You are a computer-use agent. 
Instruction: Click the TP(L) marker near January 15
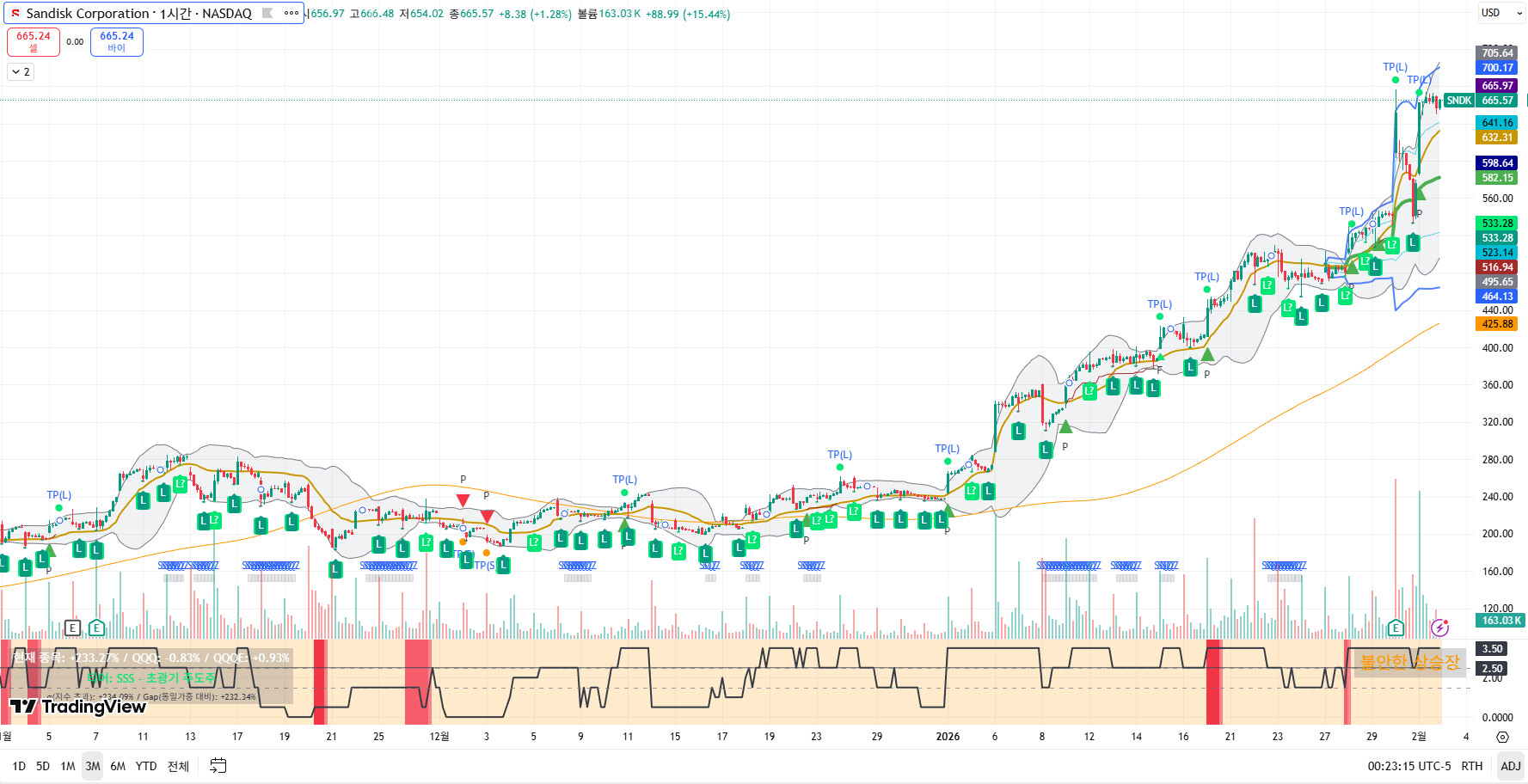(1160, 304)
